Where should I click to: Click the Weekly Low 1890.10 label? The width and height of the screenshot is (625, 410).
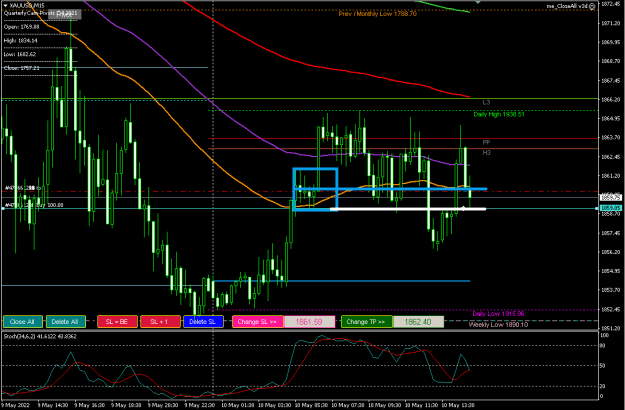point(498,325)
